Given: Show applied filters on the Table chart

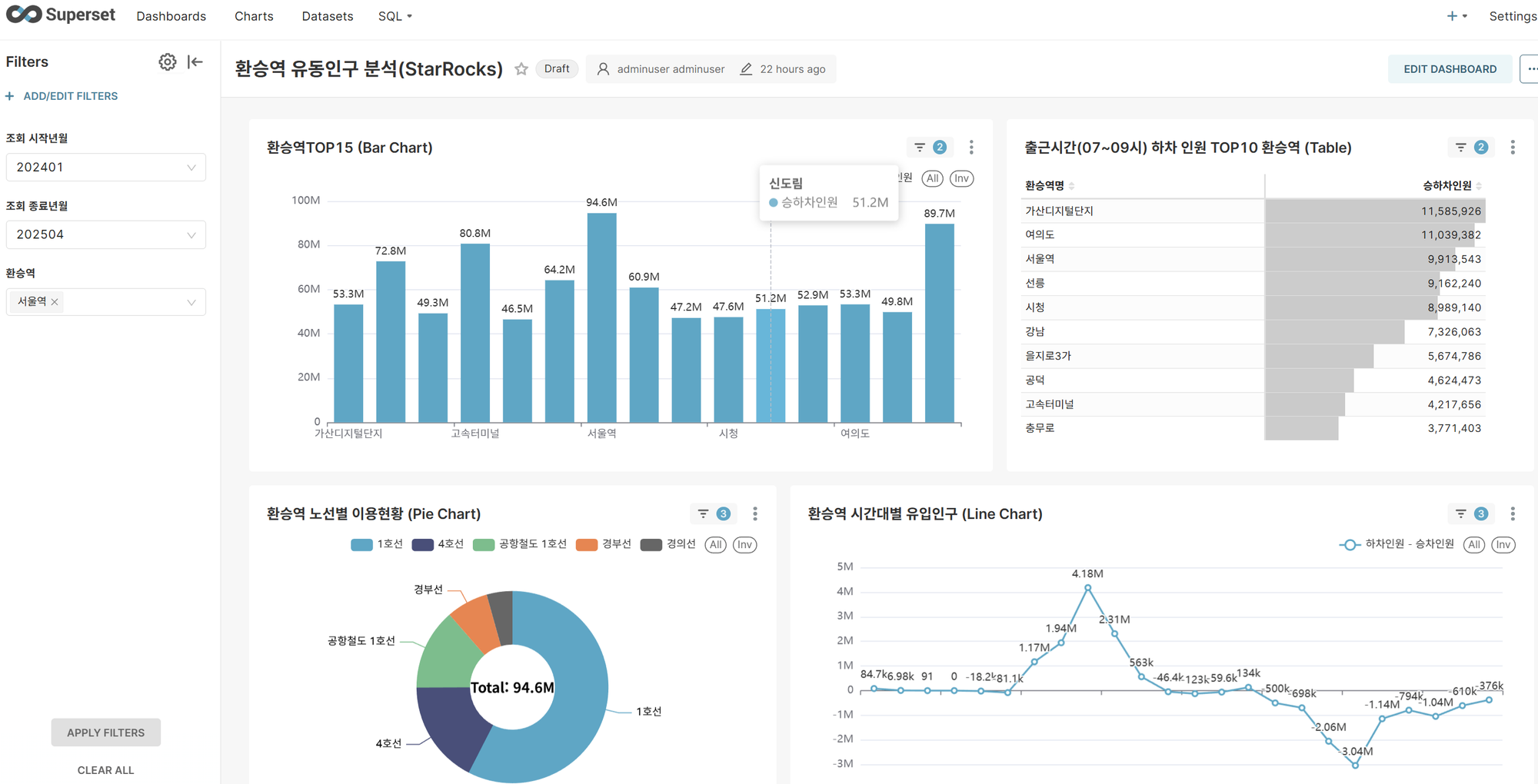Looking at the screenshot, I should (1470, 148).
